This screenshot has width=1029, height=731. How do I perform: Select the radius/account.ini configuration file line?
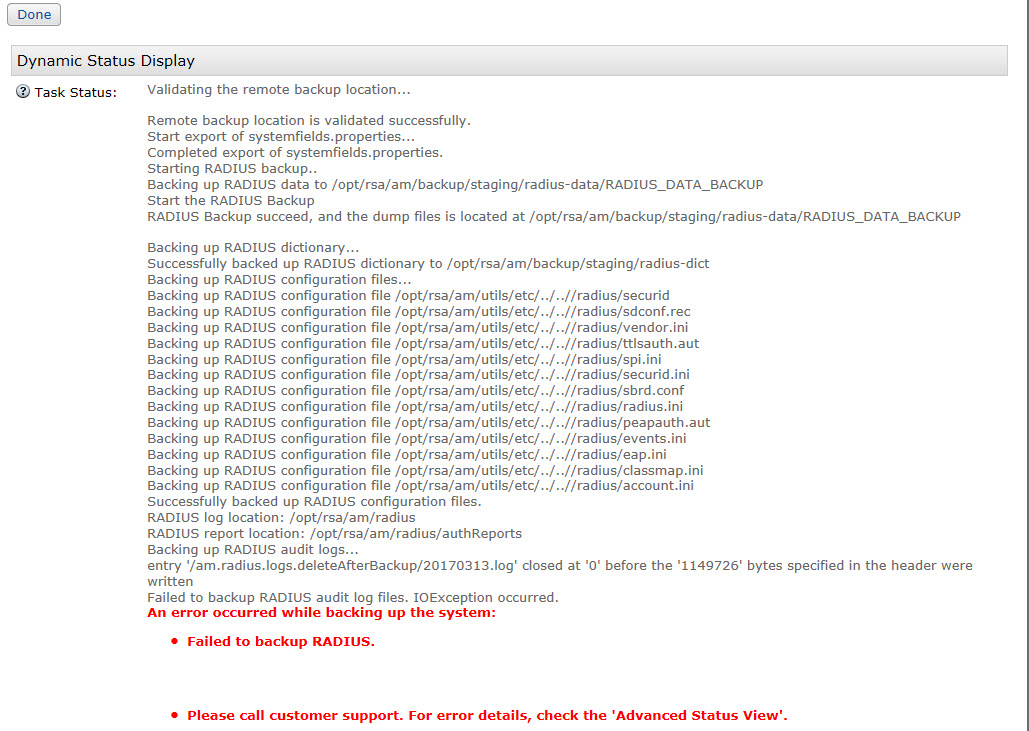click(420, 486)
